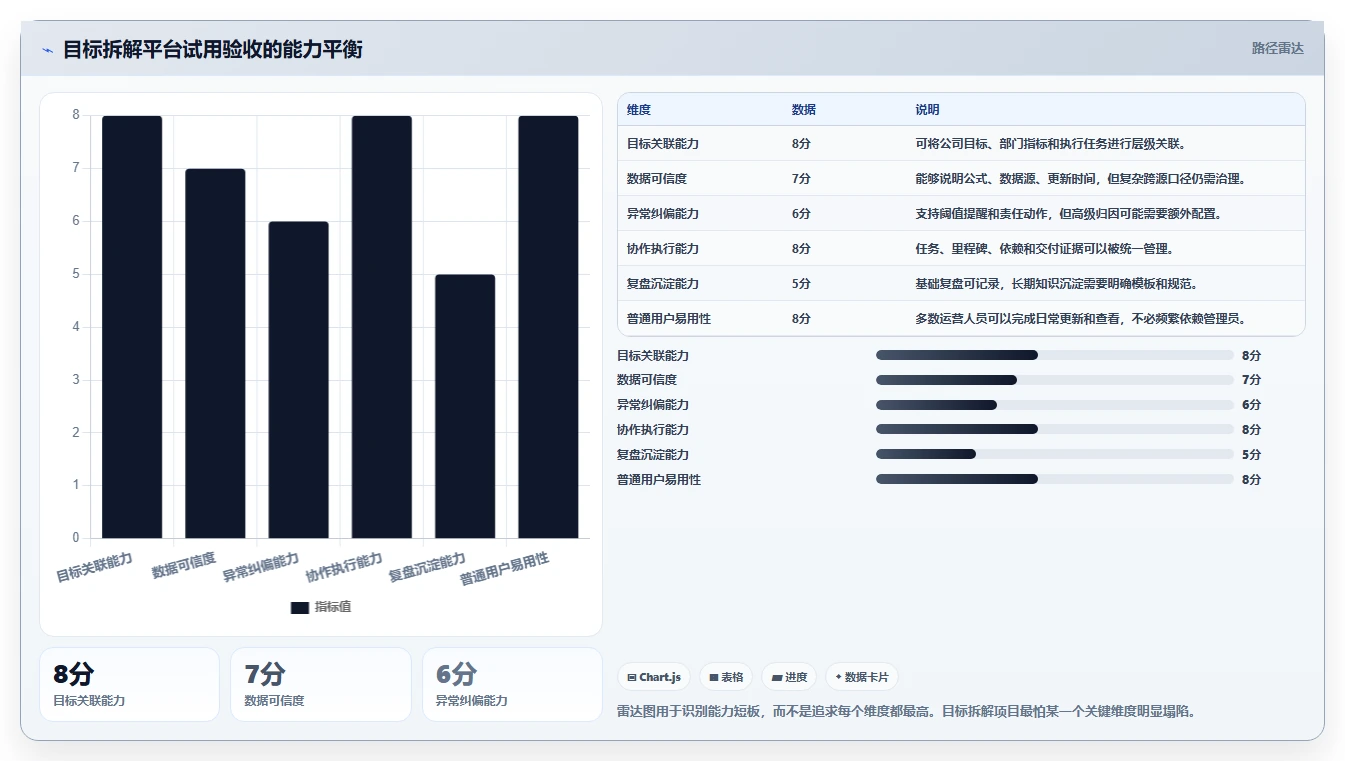Click the 7分 cell in the 数据可信度 table row
Screen dimensions: 1345x761
tap(801, 179)
